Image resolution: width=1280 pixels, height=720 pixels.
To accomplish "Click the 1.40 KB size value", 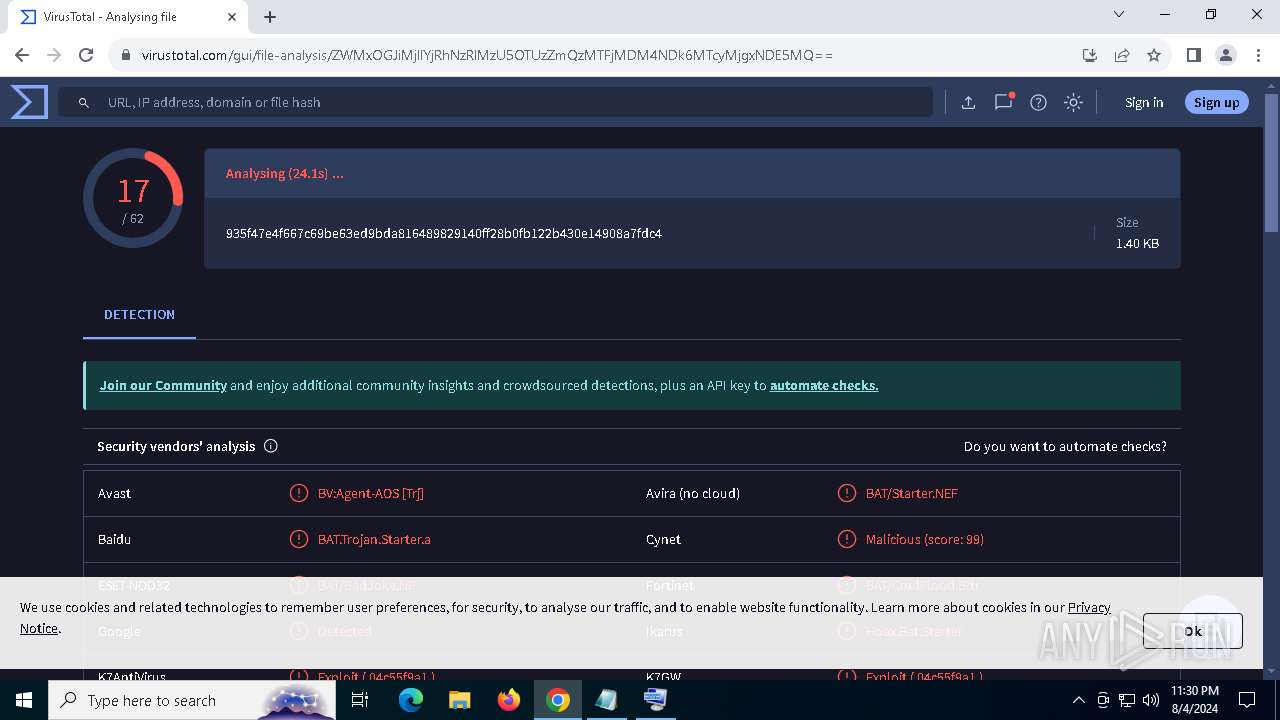I will [1137, 243].
